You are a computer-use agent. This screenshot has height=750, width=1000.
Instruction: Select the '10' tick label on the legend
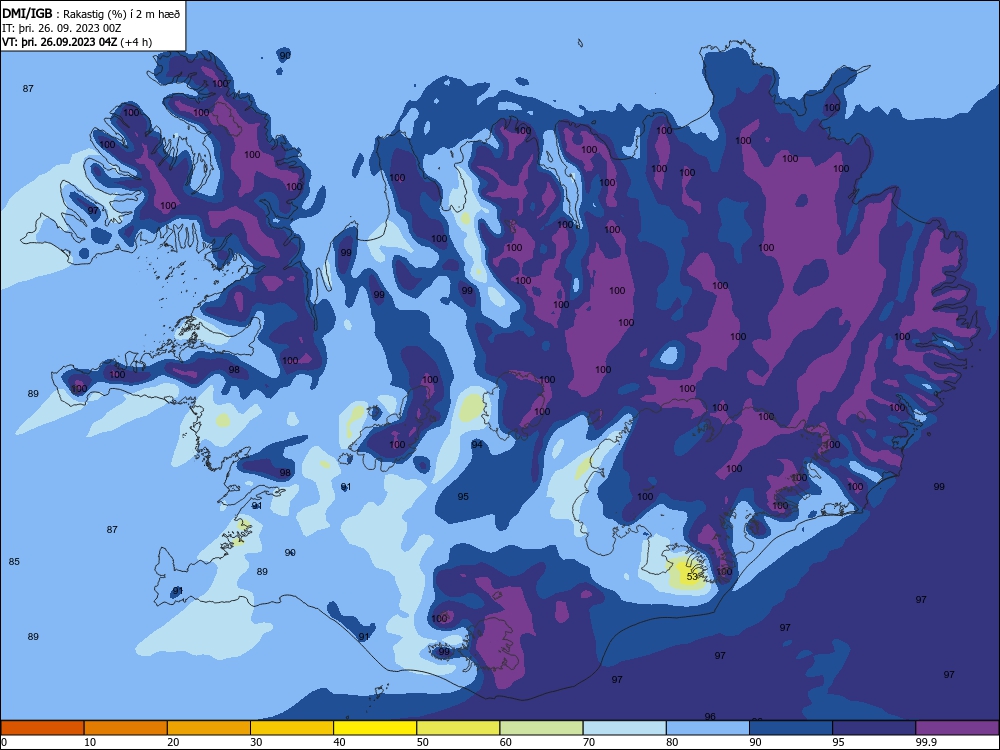click(90, 742)
